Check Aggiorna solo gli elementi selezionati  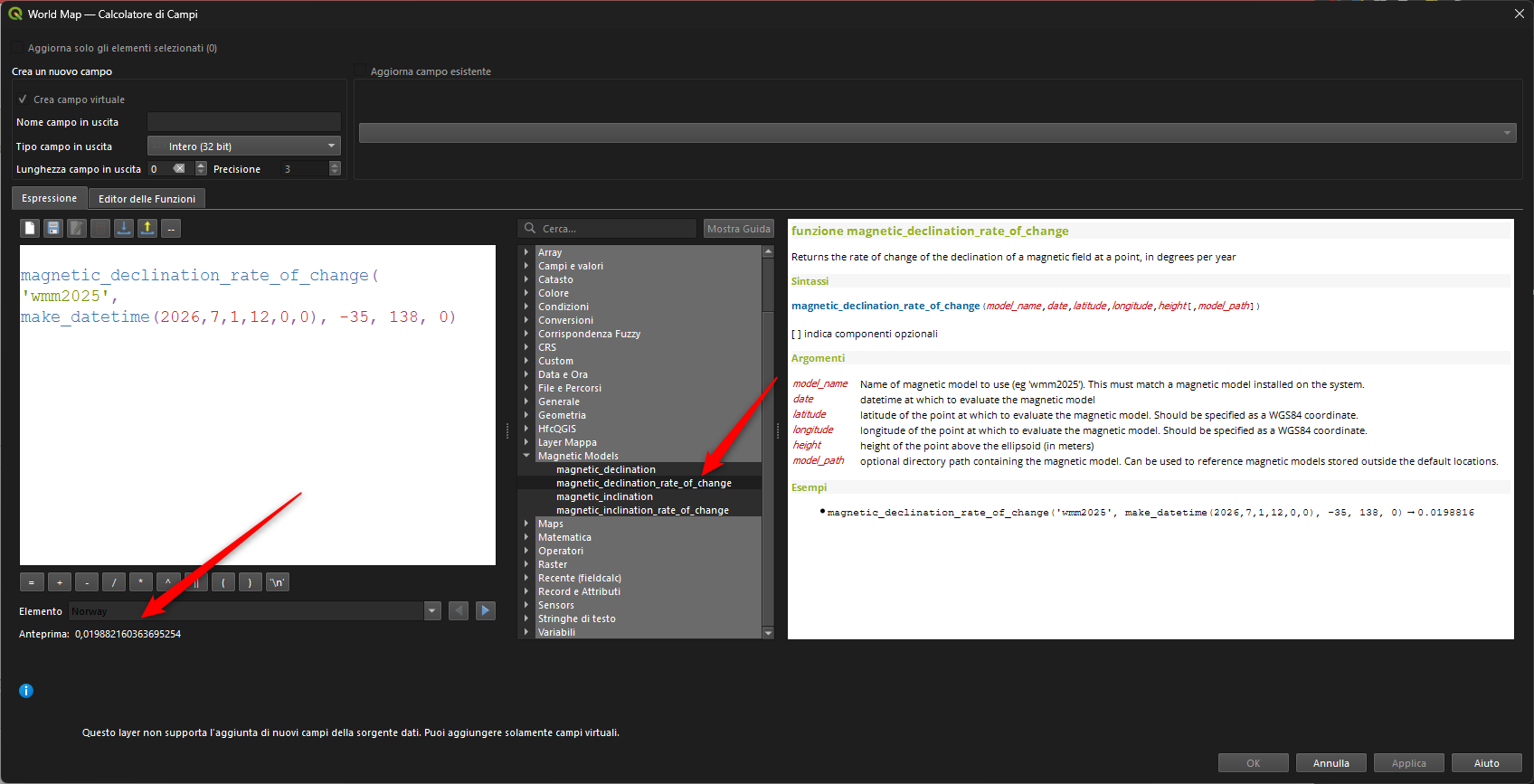[x=17, y=48]
